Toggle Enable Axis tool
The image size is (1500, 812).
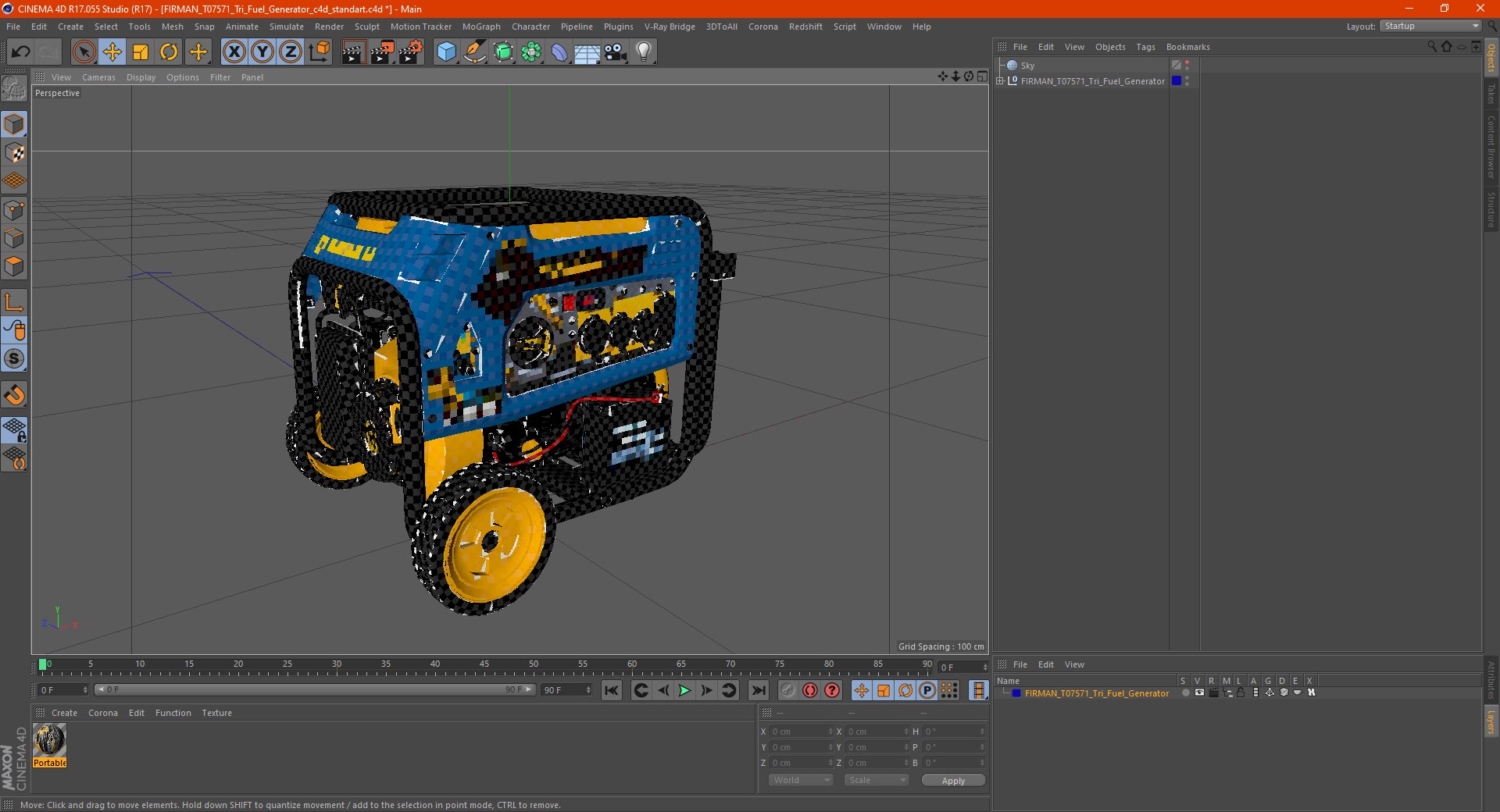(14, 302)
